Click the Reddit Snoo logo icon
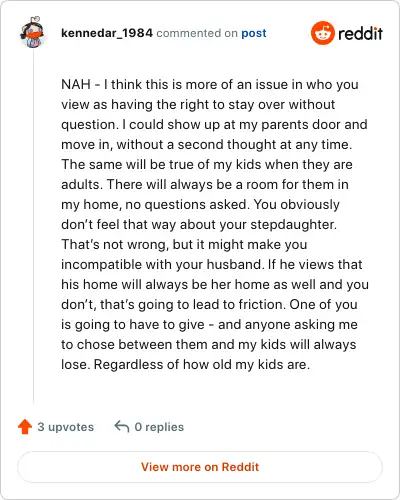The width and height of the screenshot is (400, 500). [x=322, y=33]
